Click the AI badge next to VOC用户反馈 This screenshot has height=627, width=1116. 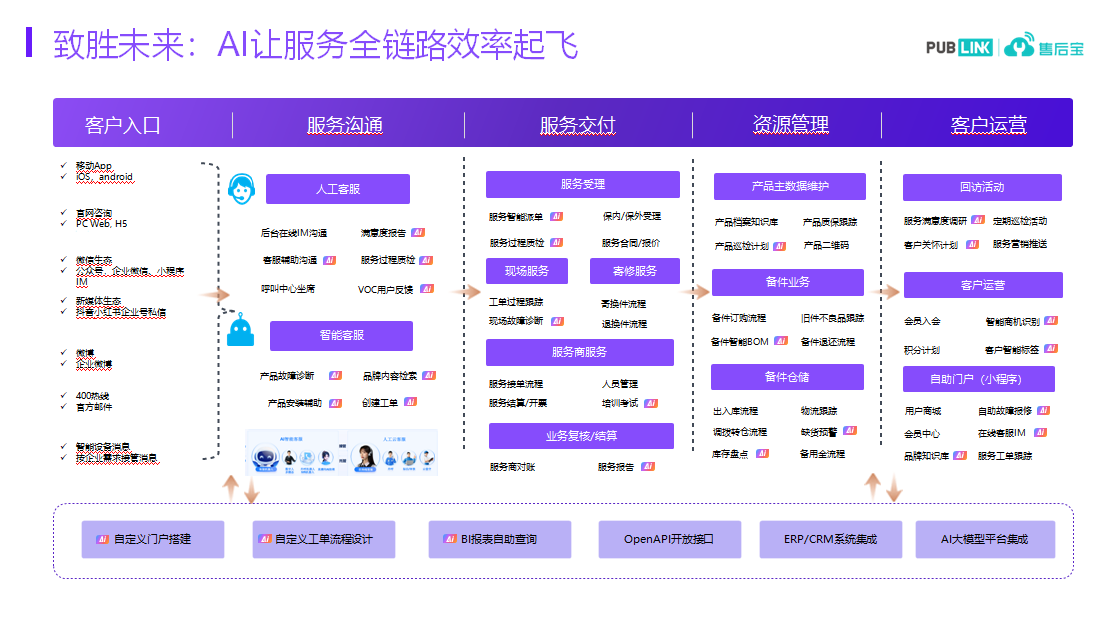428,288
